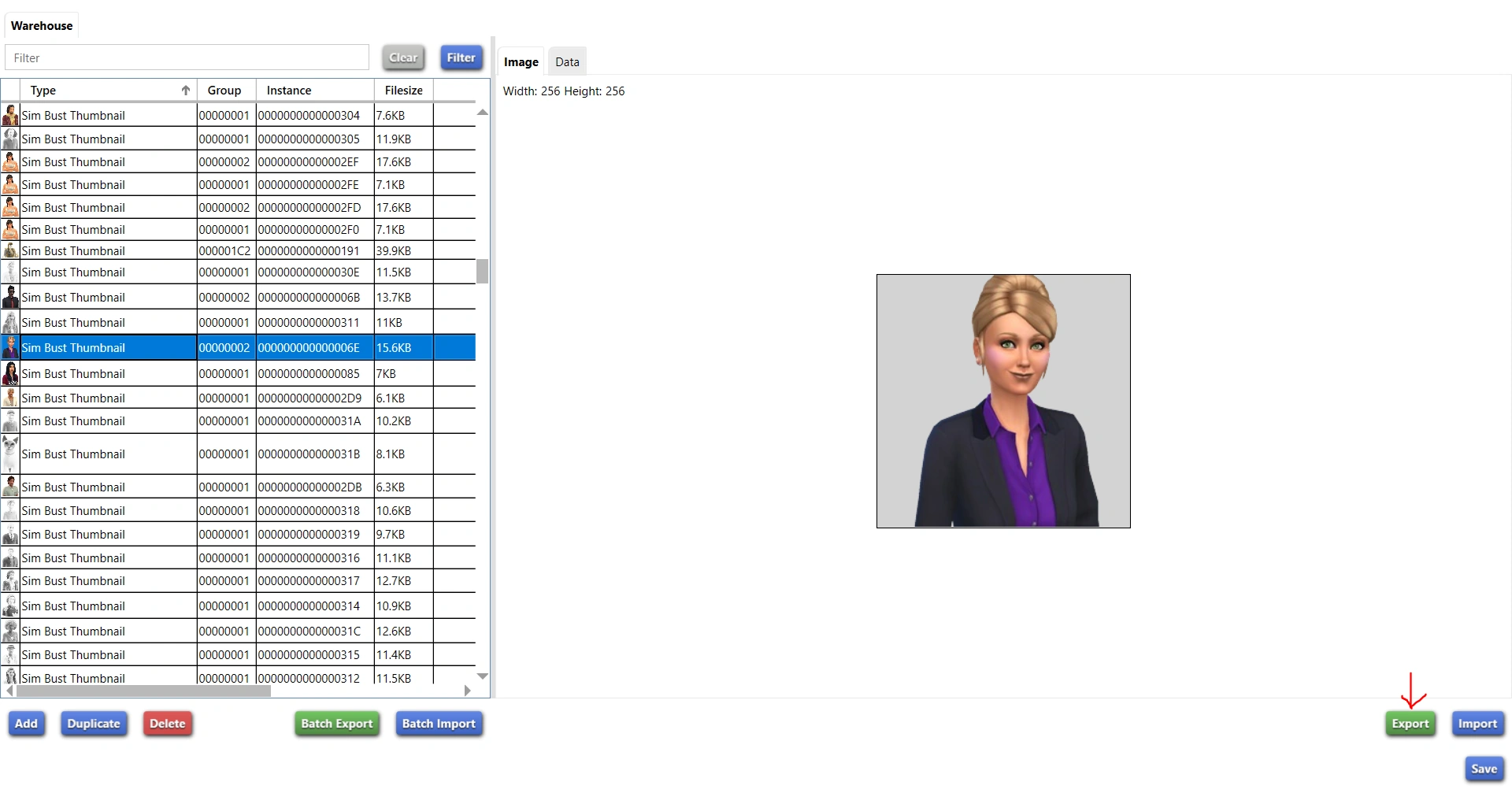
Task: Click the filesize cell reading 7.6KB
Action: (x=404, y=115)
